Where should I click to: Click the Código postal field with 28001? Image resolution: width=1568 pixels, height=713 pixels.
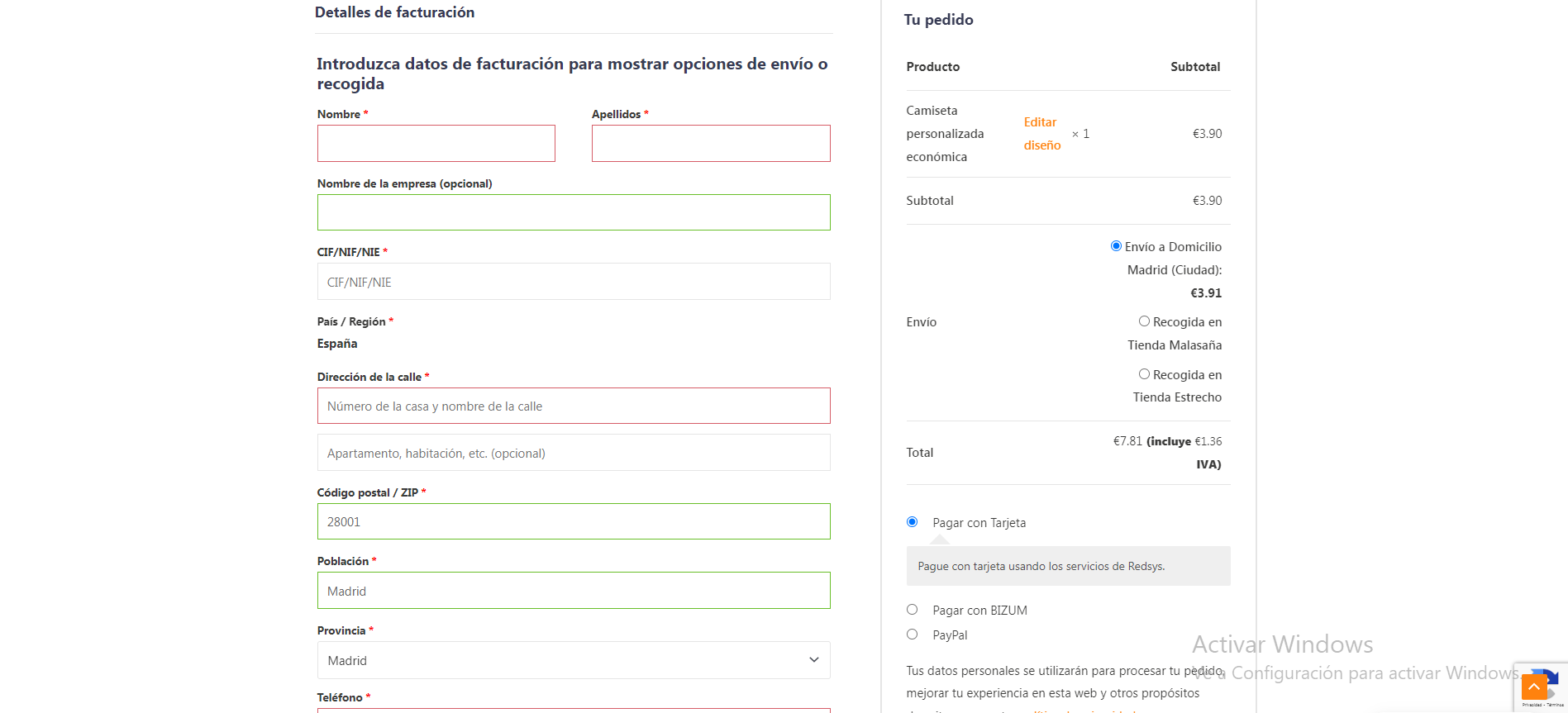coord(573,521)
